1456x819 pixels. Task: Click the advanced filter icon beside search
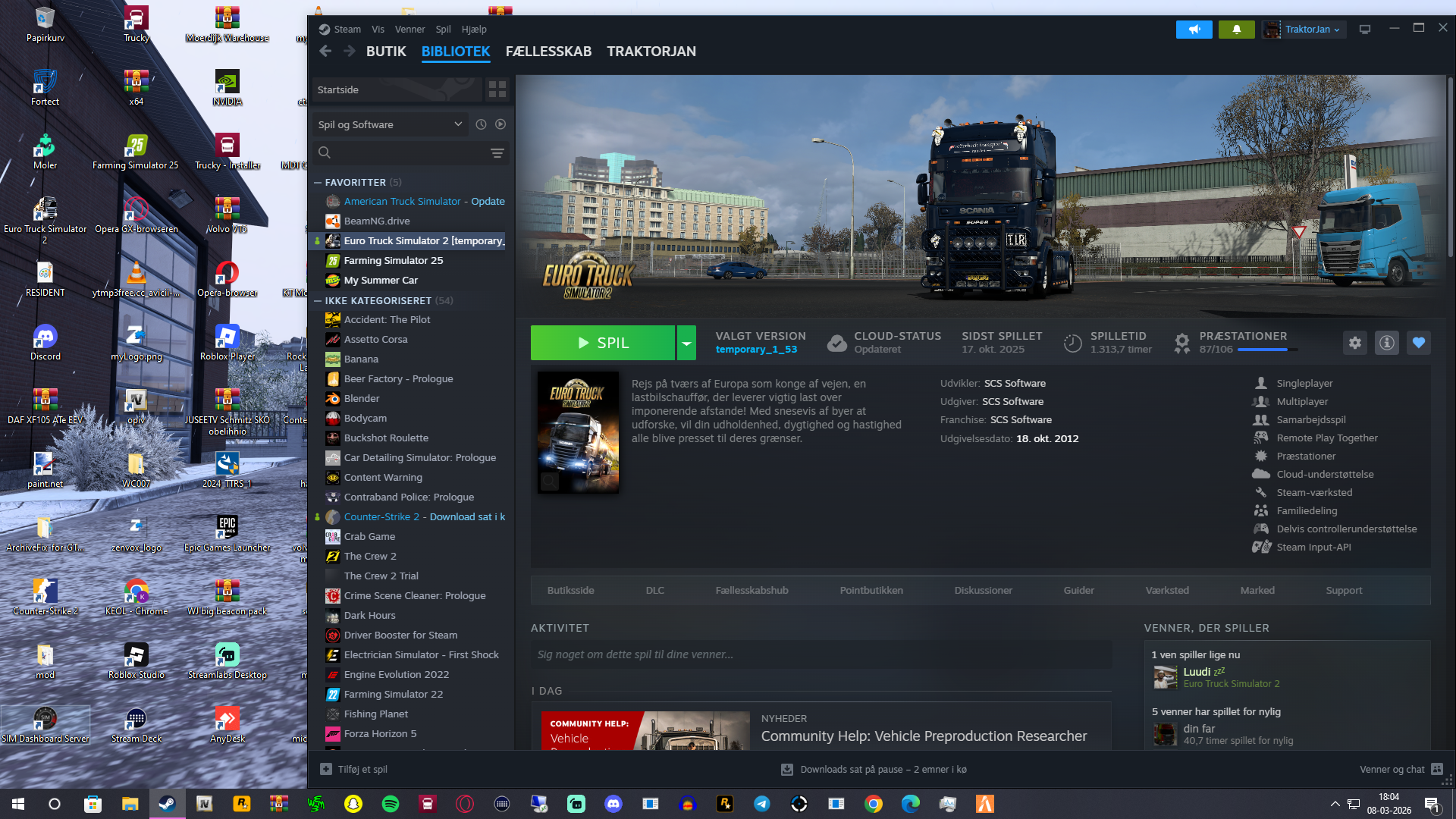click(497, 153)
